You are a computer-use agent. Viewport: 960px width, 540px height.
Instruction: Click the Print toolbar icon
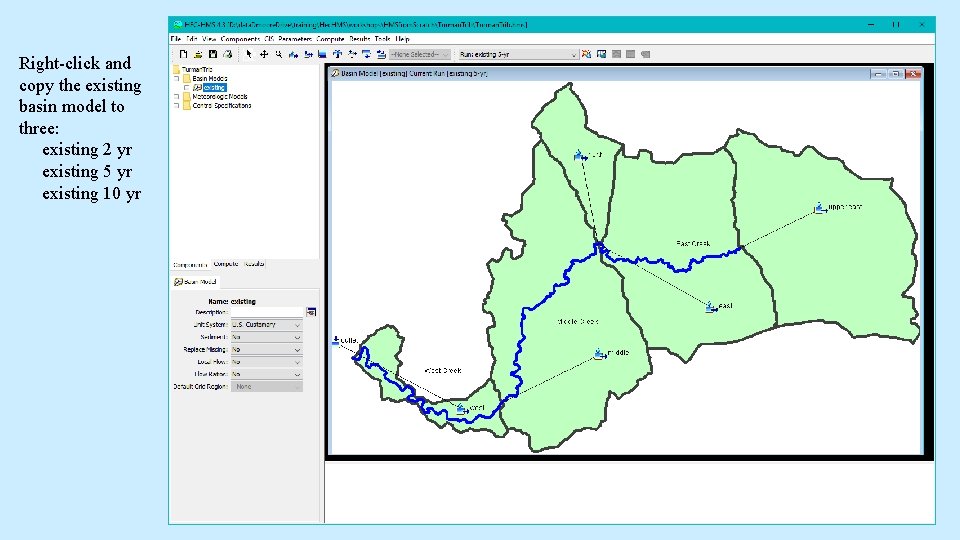coord(228,54)
